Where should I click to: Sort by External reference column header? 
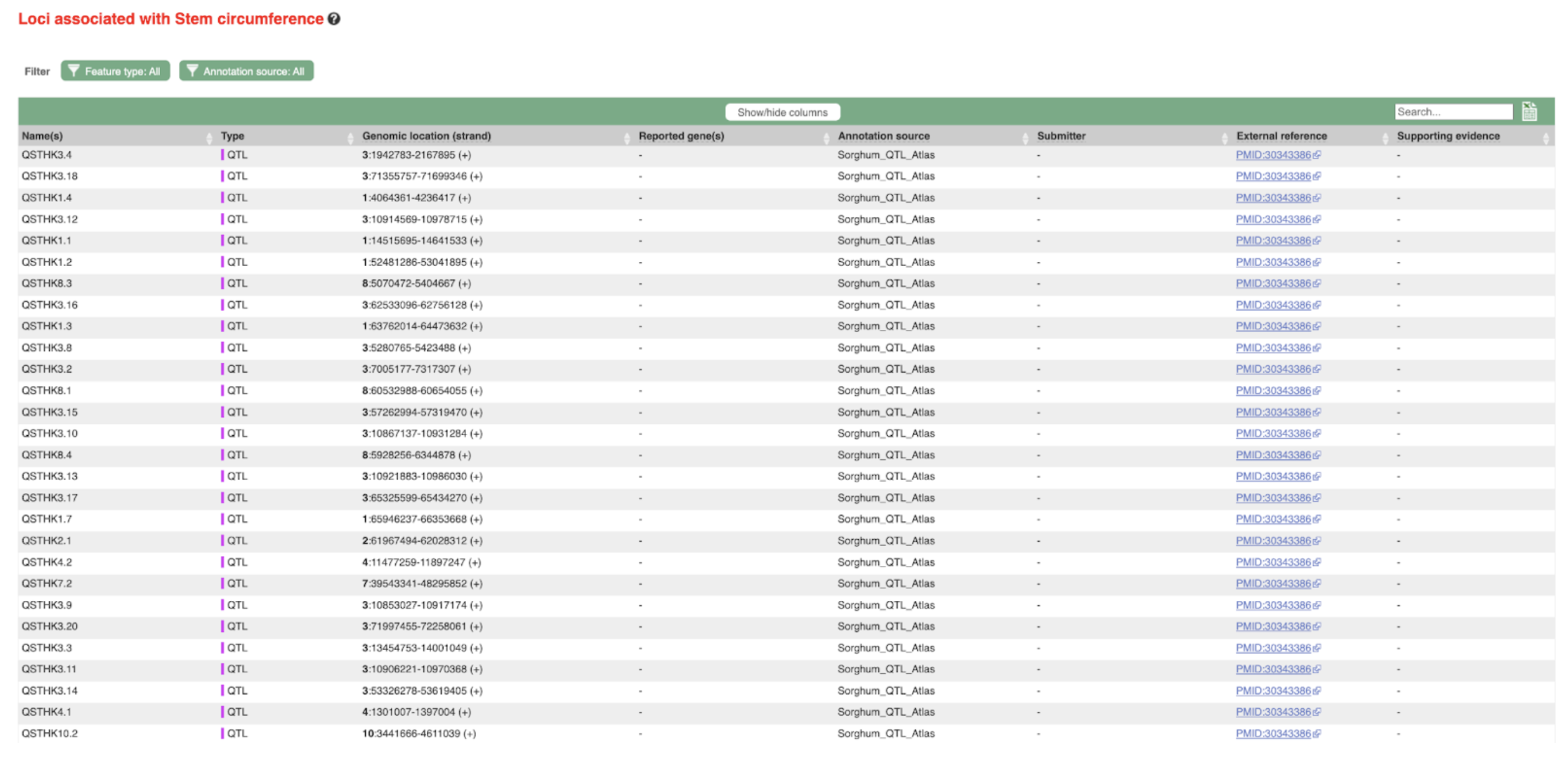[x=1281, y=136]
